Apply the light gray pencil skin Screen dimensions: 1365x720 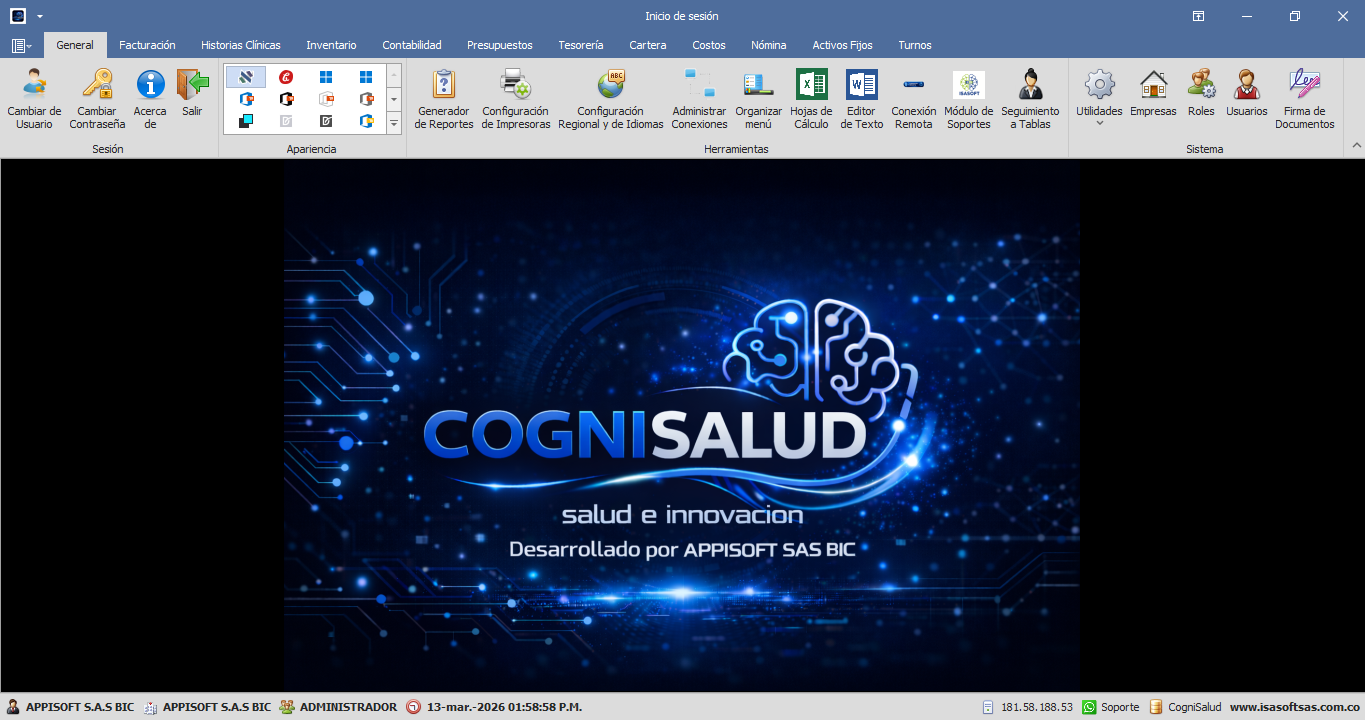[286, 121]
